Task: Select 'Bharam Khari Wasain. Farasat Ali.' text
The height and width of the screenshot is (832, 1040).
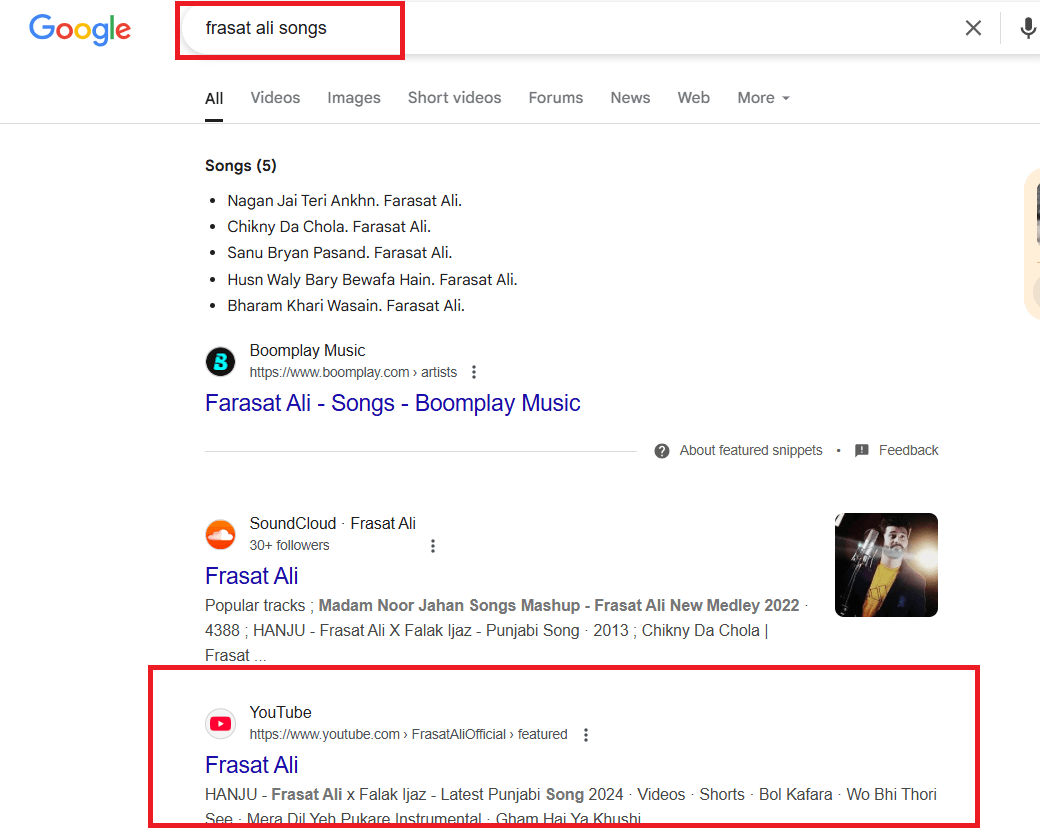Action: pyautogui.click(x=346, y=306)
